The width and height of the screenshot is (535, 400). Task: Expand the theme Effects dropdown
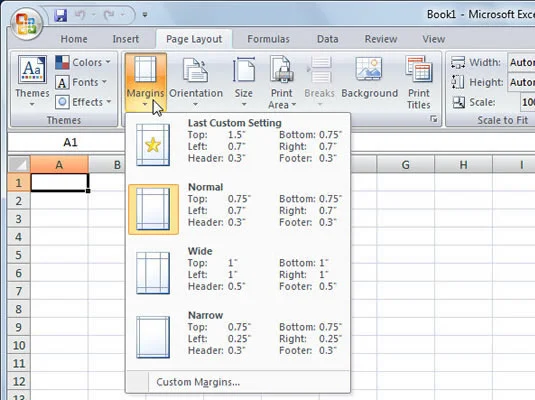[x=84, y=102]
